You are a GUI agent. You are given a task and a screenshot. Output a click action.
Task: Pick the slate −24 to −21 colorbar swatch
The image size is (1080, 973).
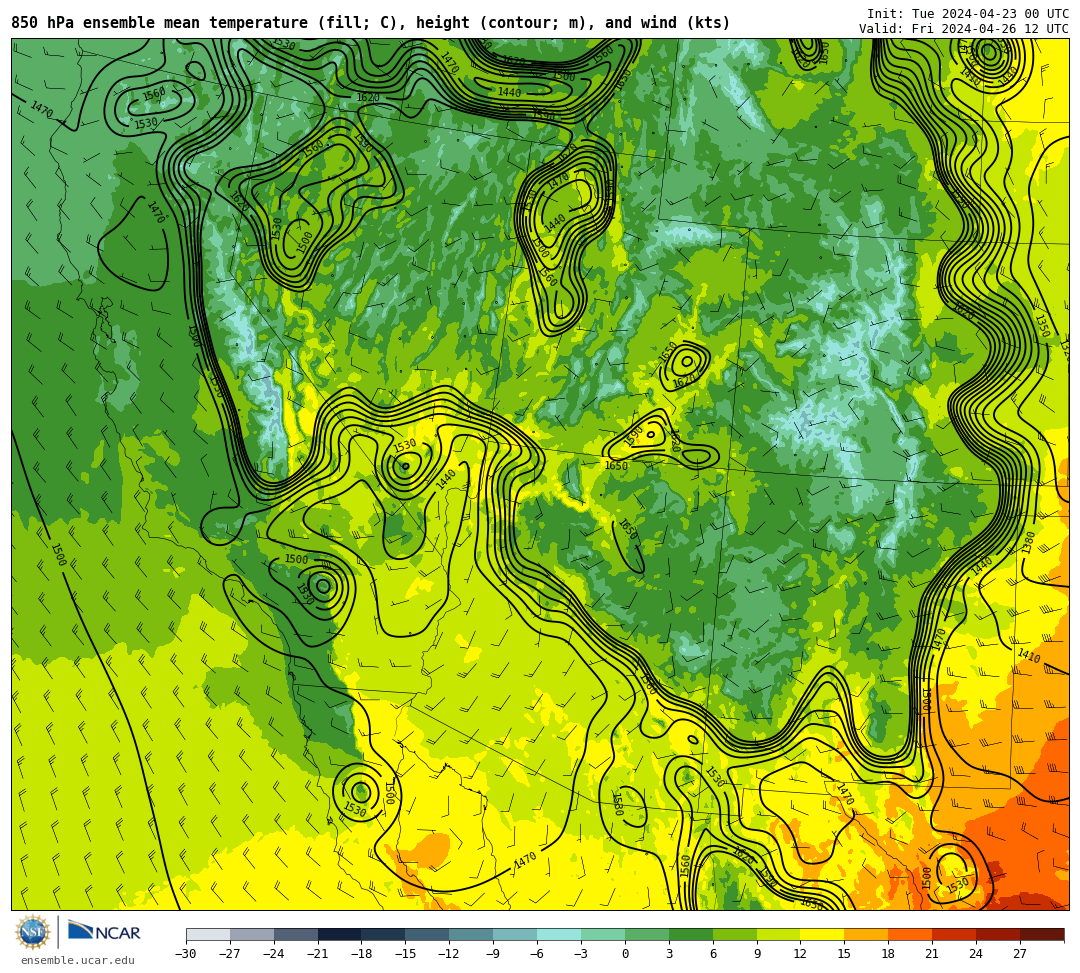pos(296,934)
